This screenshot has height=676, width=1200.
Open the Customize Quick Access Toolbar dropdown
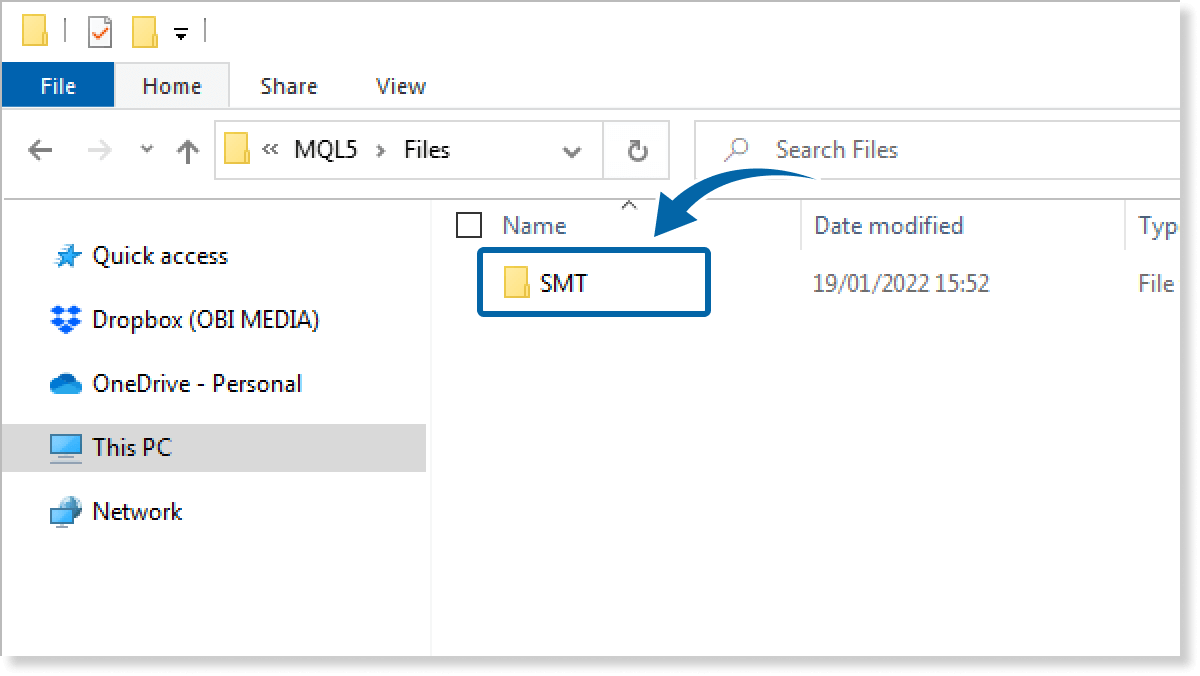pos(180,34)
